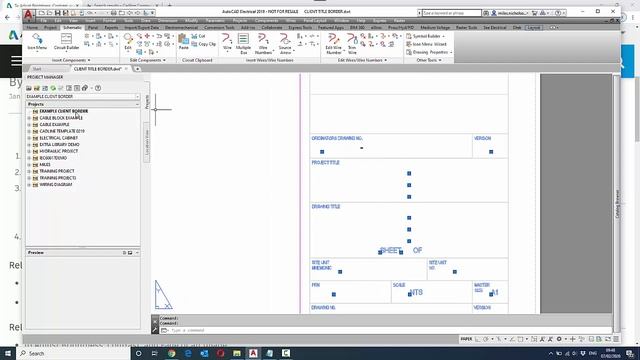640x360 pixels.
Task: Switch to the Electromechanical ribbon tab
Action: click(x=181, y=28)
